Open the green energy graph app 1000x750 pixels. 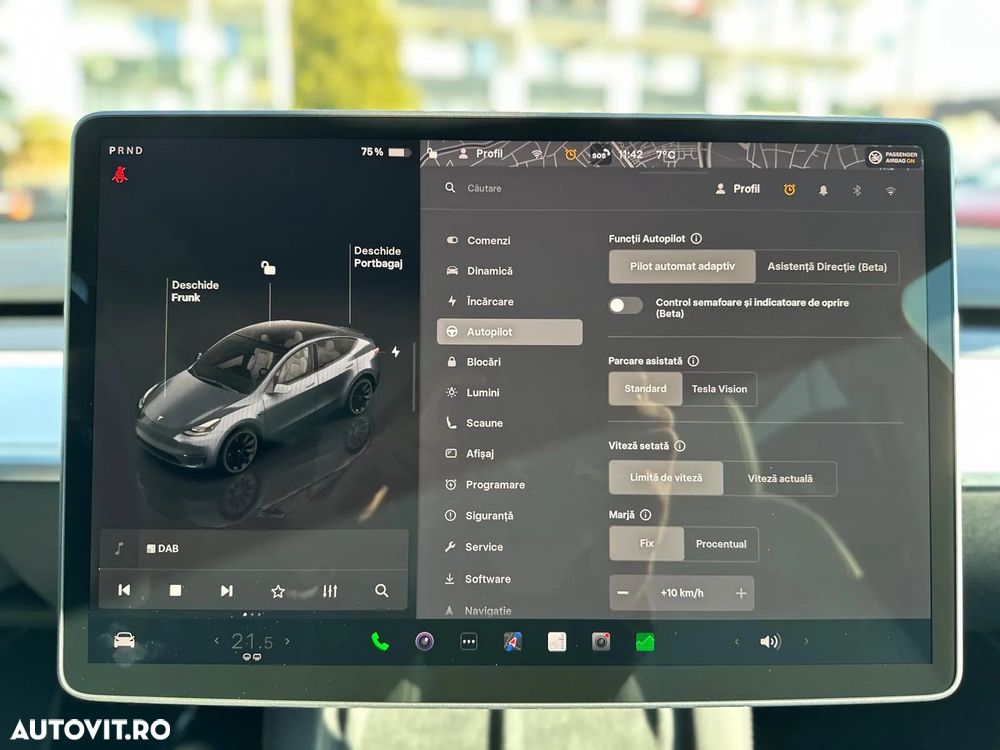tap(645, 642)
